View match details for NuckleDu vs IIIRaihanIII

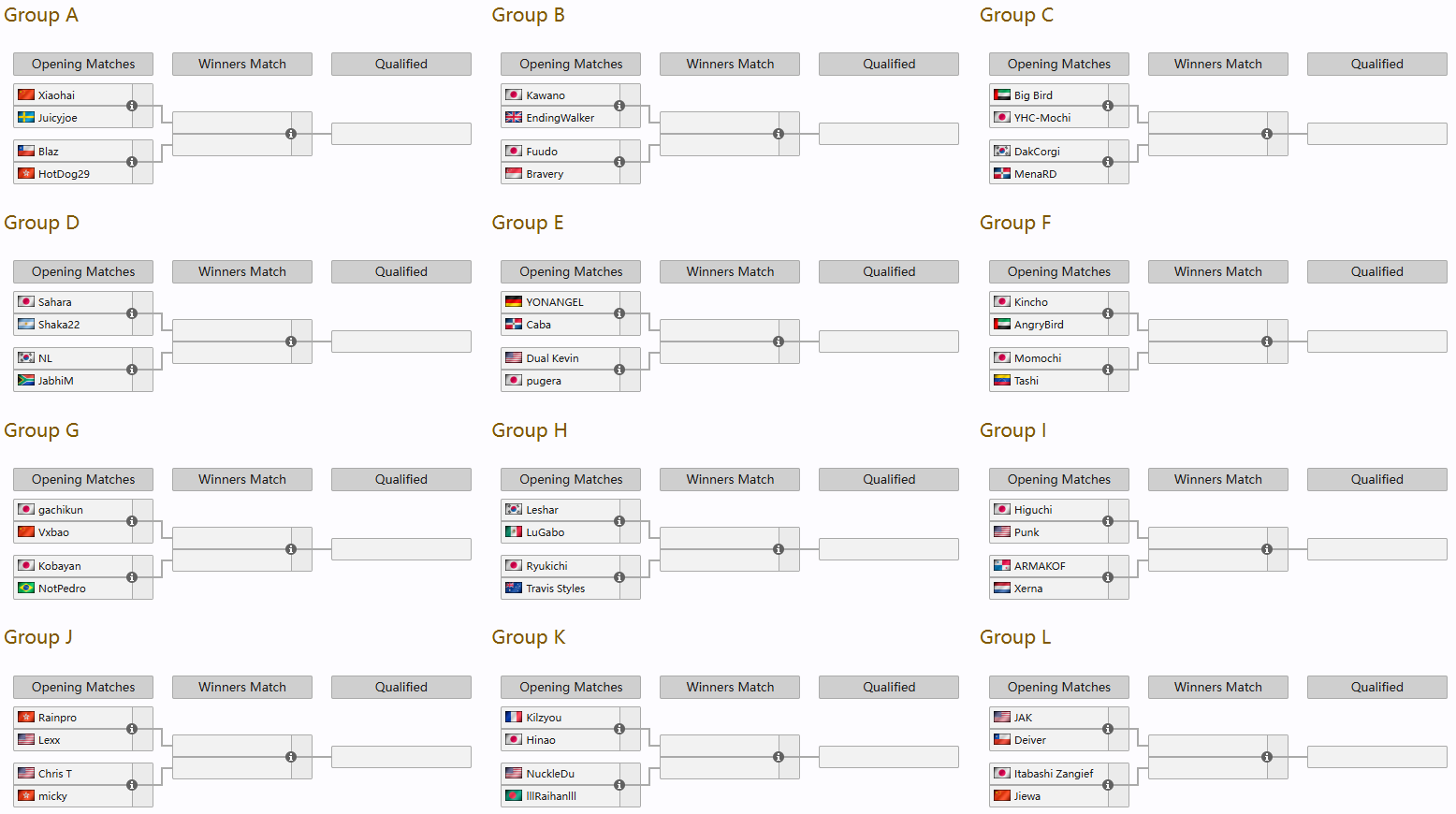click(619, 785)
